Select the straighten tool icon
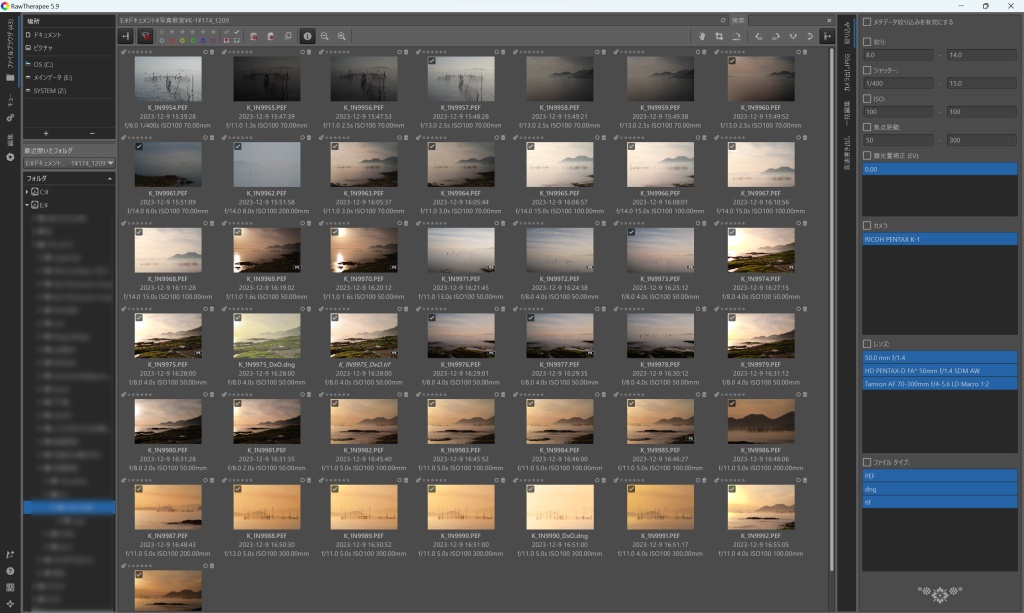 [x=736, y=37]
